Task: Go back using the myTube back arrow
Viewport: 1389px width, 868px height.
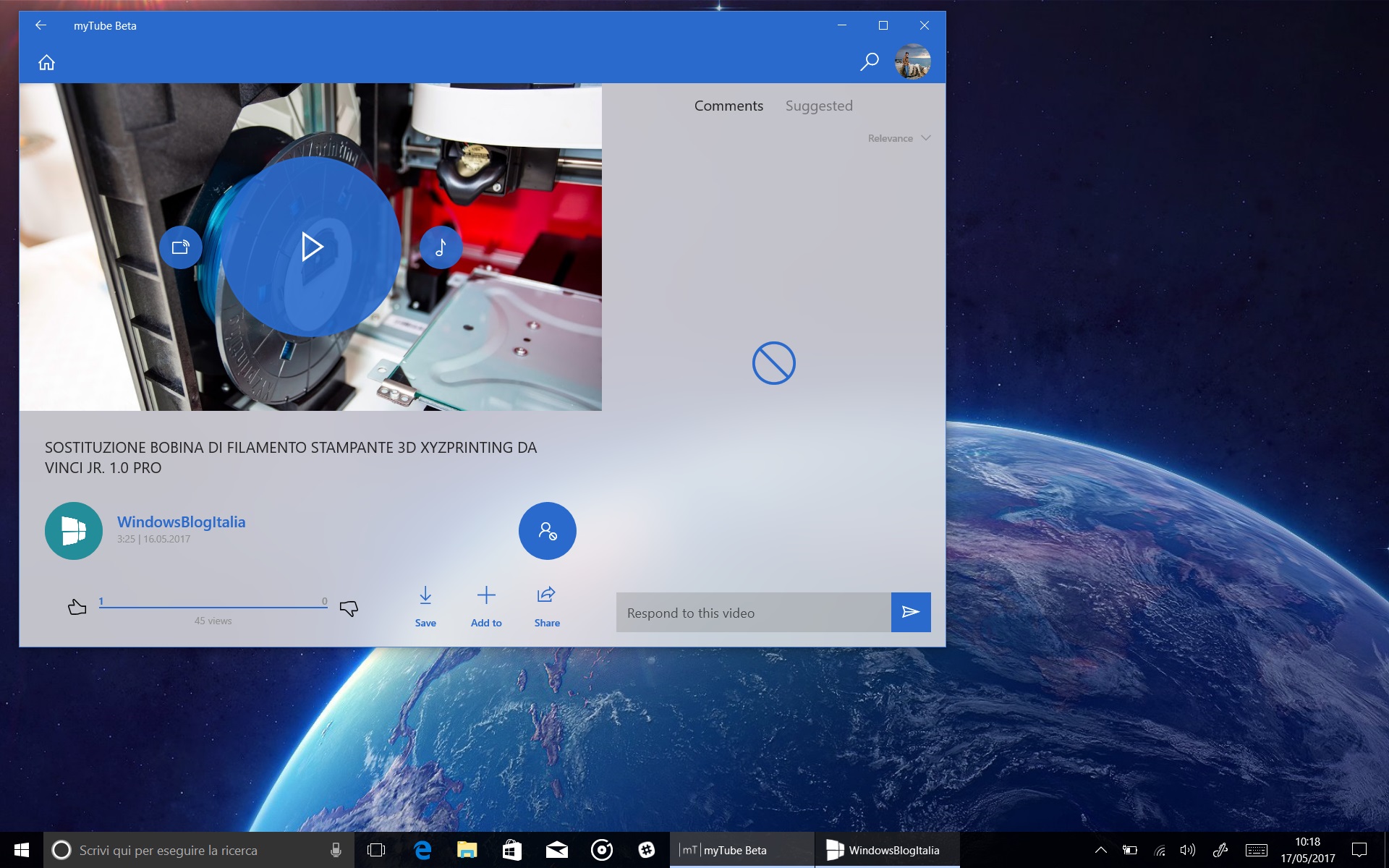Action: pyautogui.click(x=41, y=25)
